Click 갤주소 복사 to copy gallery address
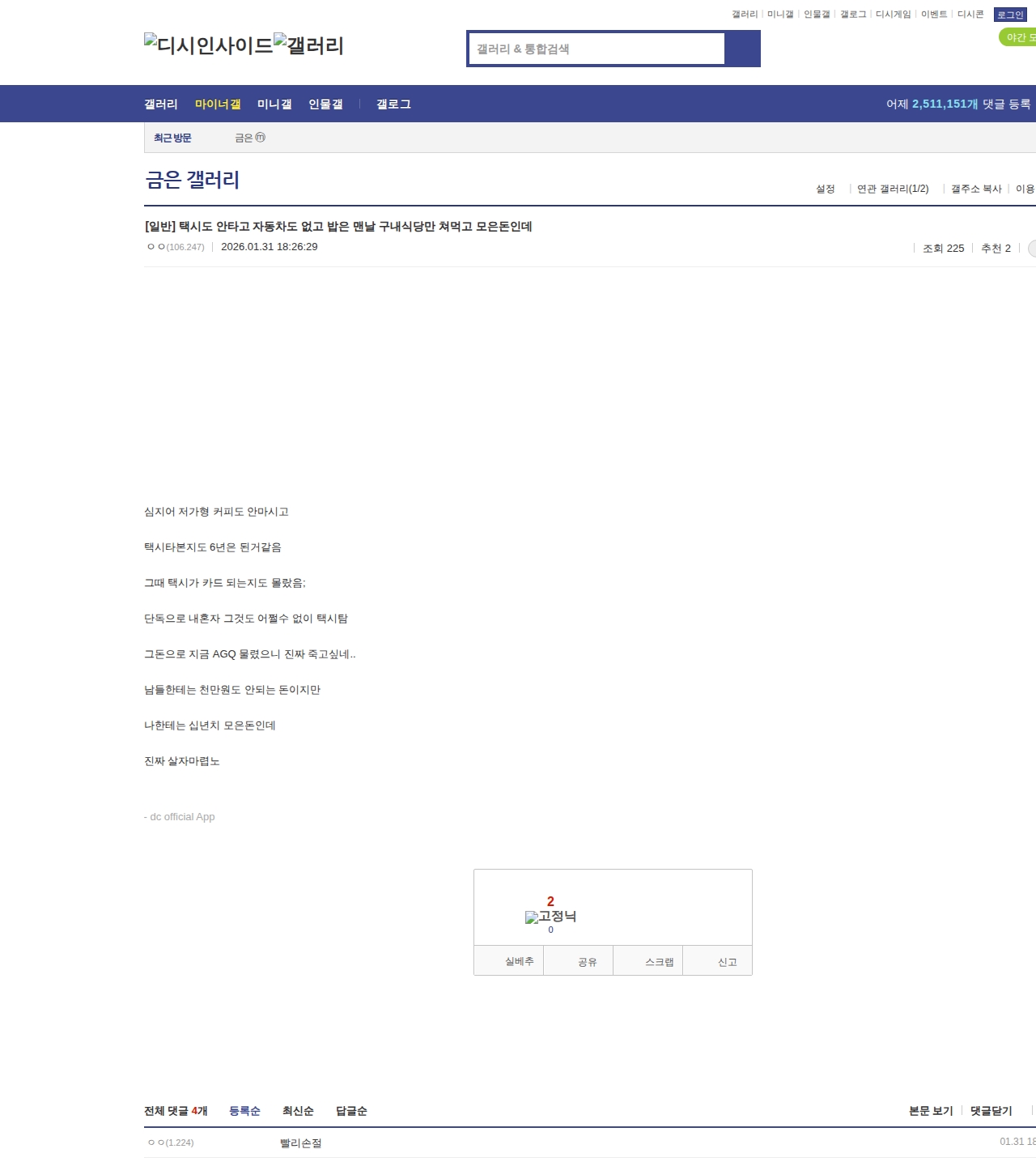 (x=976, y=189)
